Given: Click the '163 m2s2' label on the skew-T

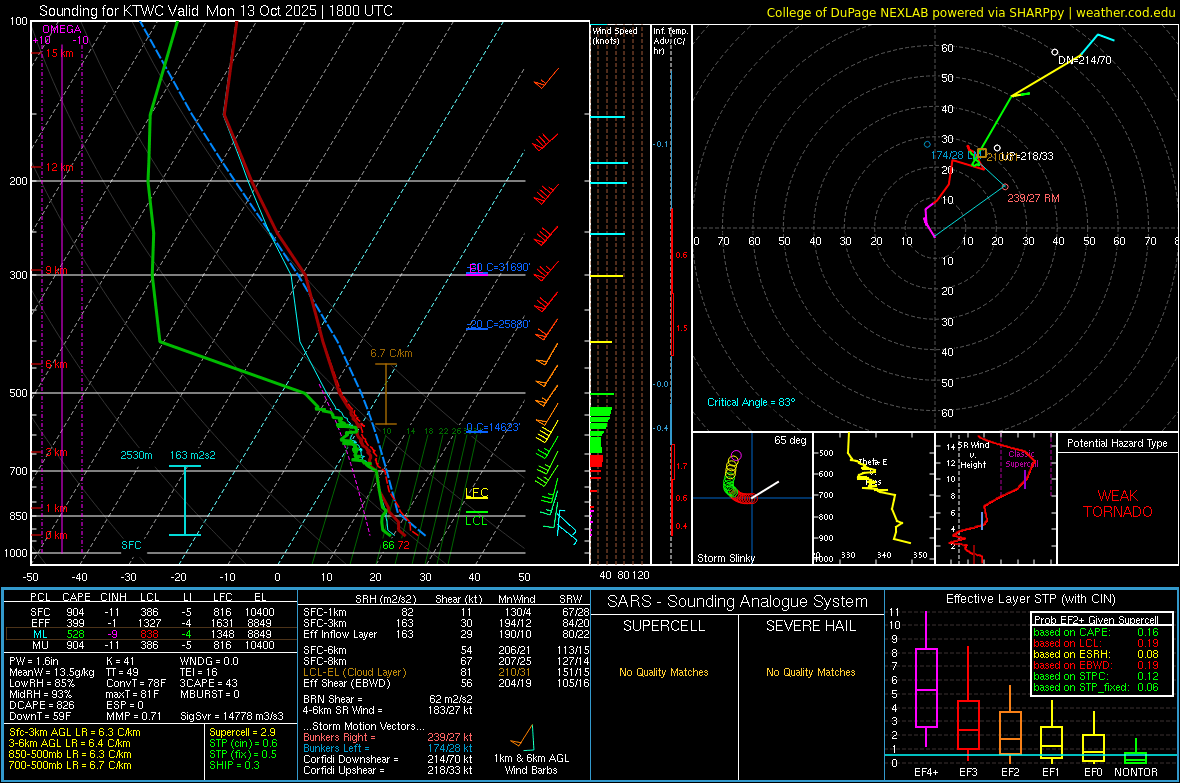Looking at the screenshot, I should pyautogui.click(x=193, y=455).
